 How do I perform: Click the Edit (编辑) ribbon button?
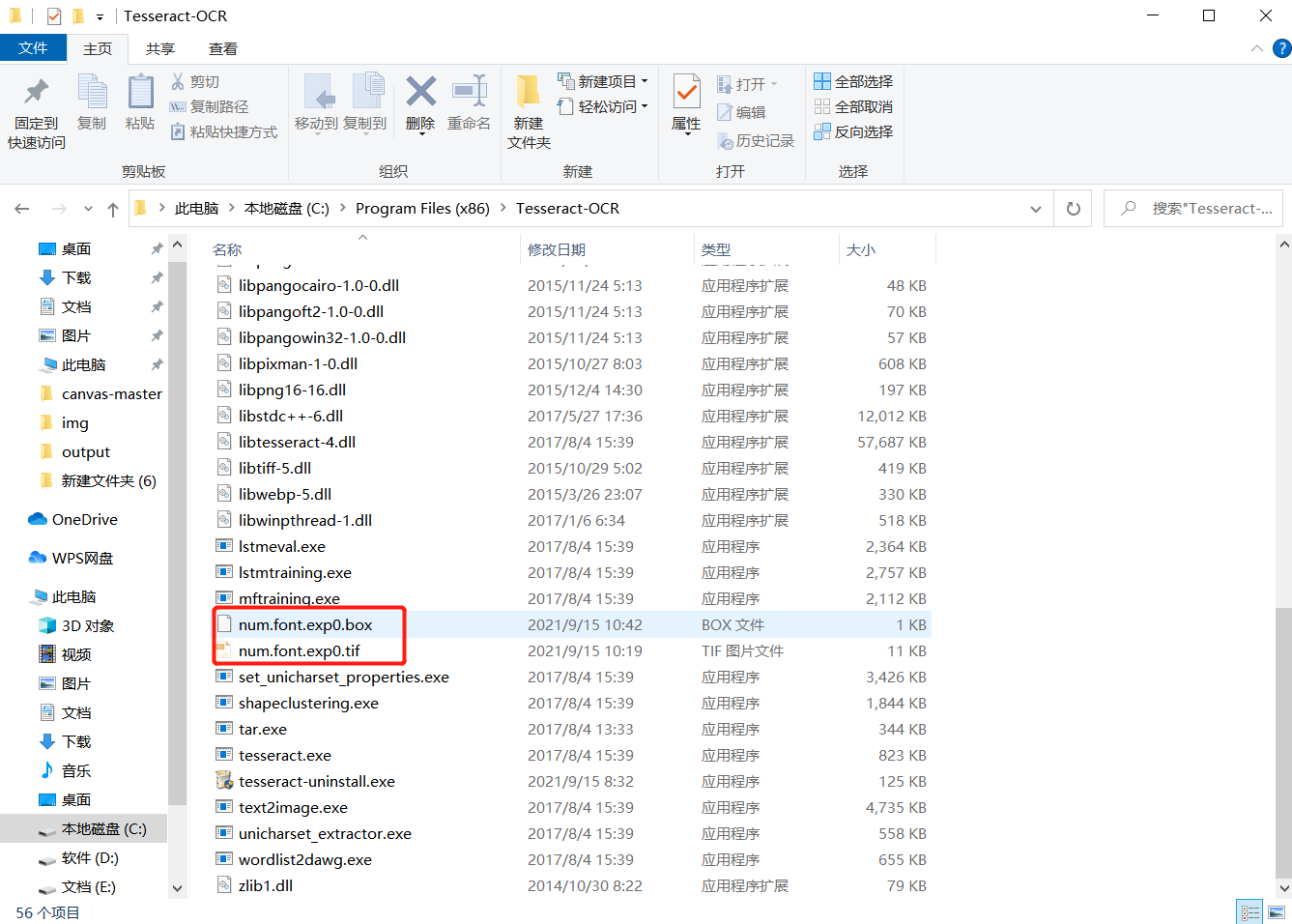coord(741,112)
